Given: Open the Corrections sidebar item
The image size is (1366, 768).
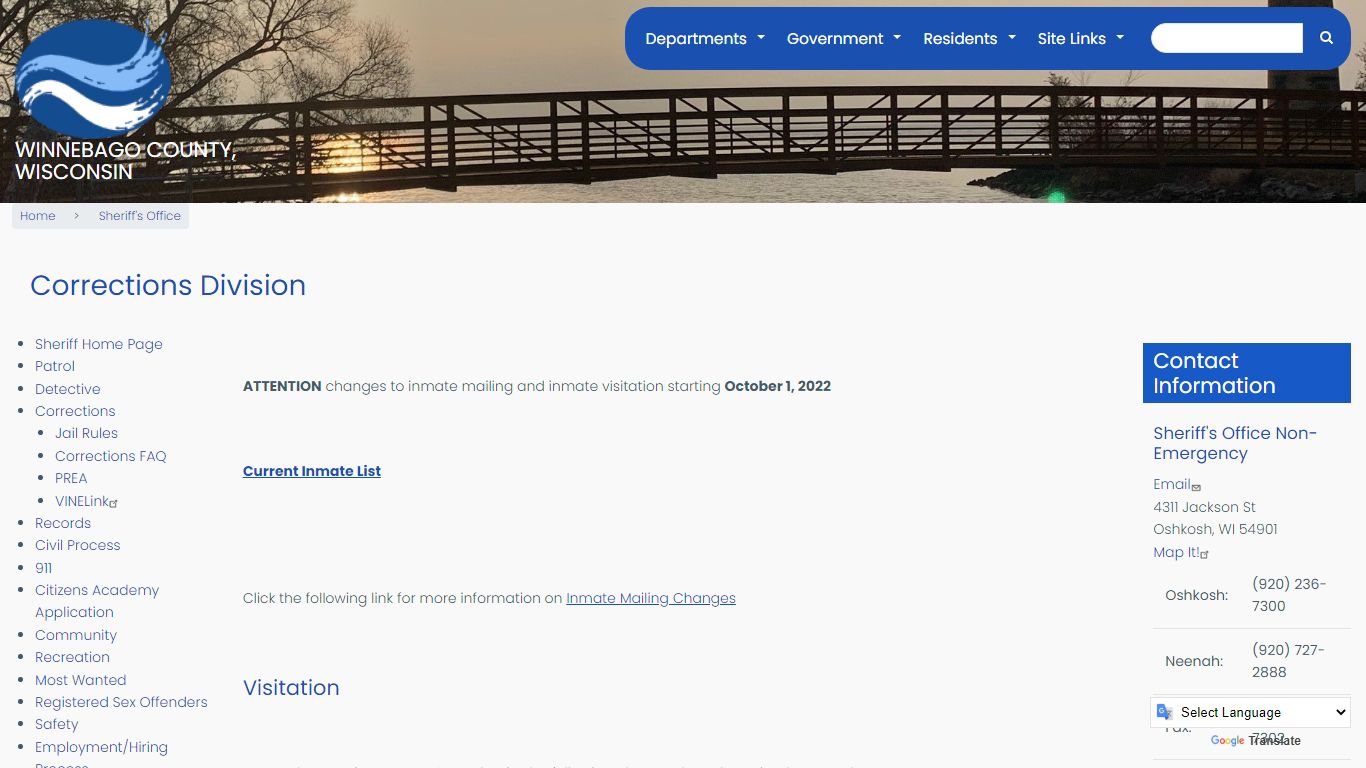Looking at the screenshot, I should pos(75,411).
